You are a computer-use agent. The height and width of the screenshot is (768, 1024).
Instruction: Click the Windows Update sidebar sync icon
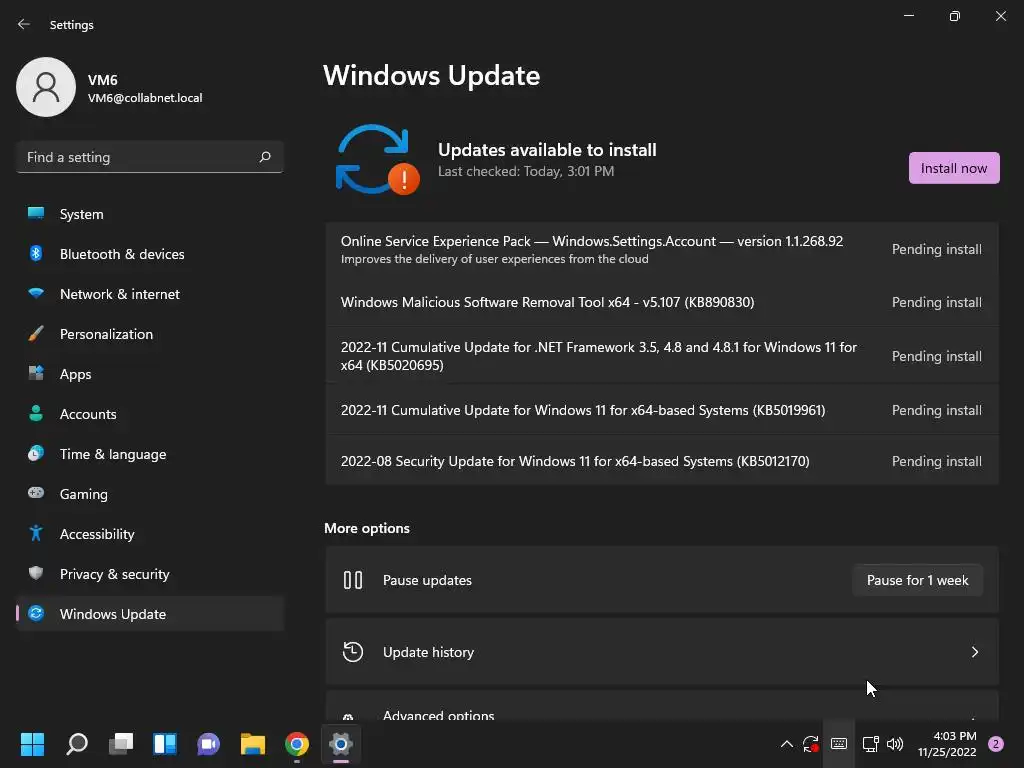(36, 613)
